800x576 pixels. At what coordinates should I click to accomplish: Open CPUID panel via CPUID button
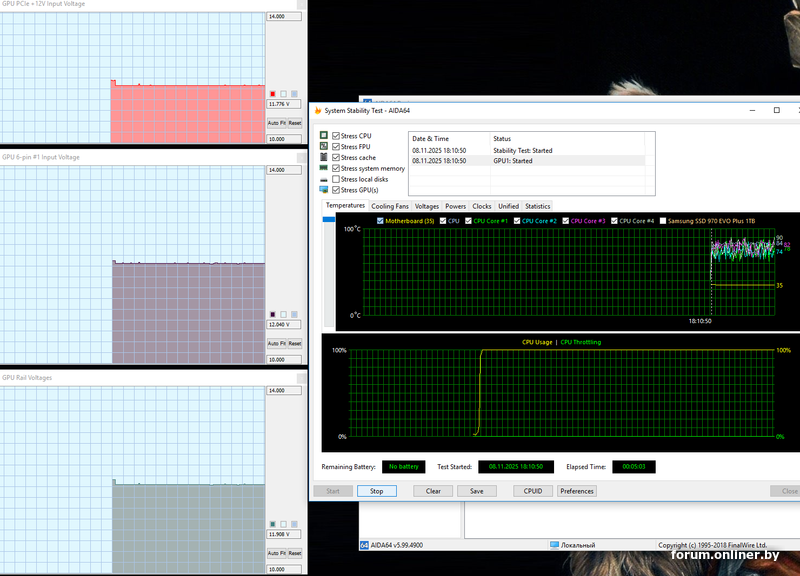click(532, 491)
